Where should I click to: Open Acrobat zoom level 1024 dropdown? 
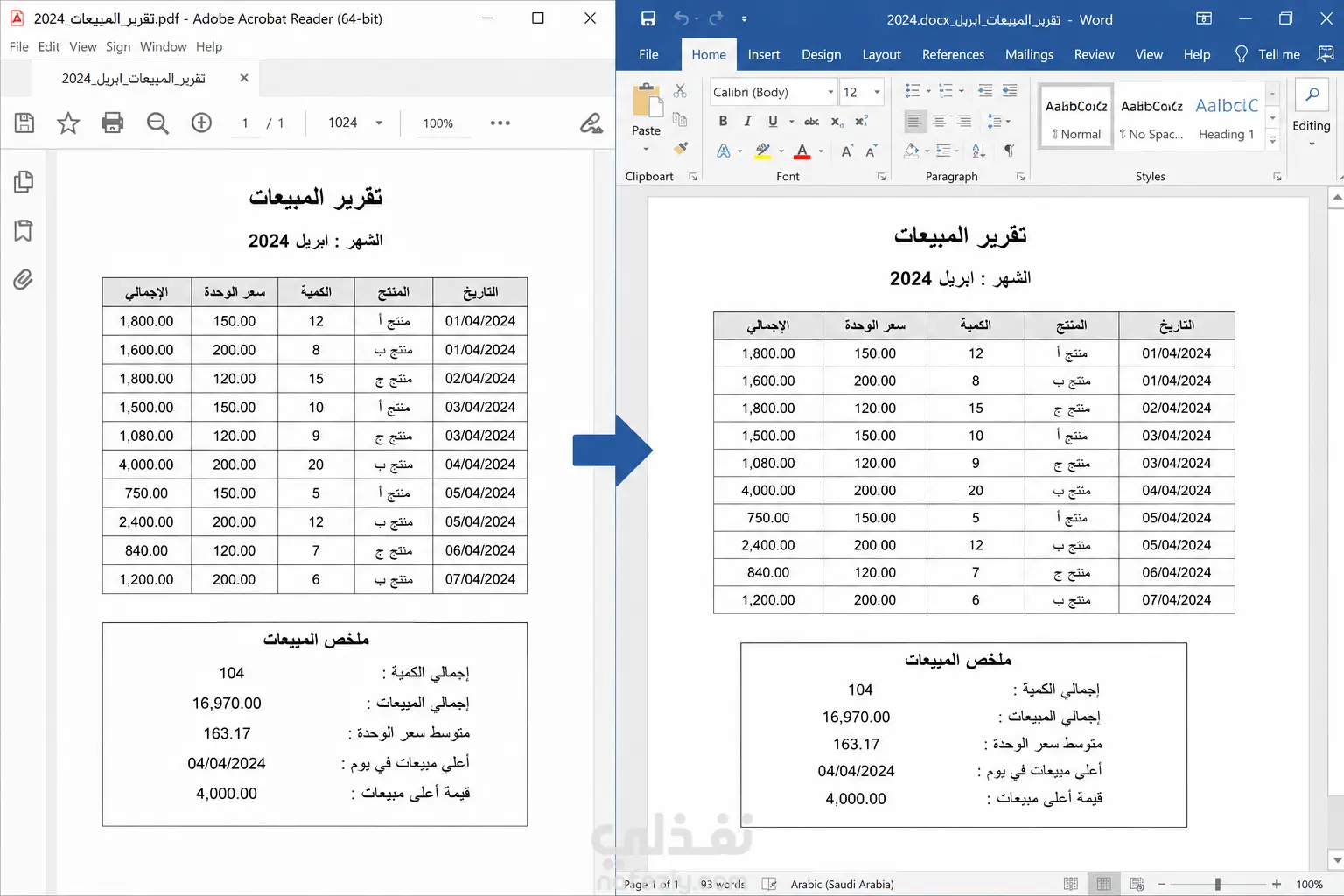tap(379, 123)
